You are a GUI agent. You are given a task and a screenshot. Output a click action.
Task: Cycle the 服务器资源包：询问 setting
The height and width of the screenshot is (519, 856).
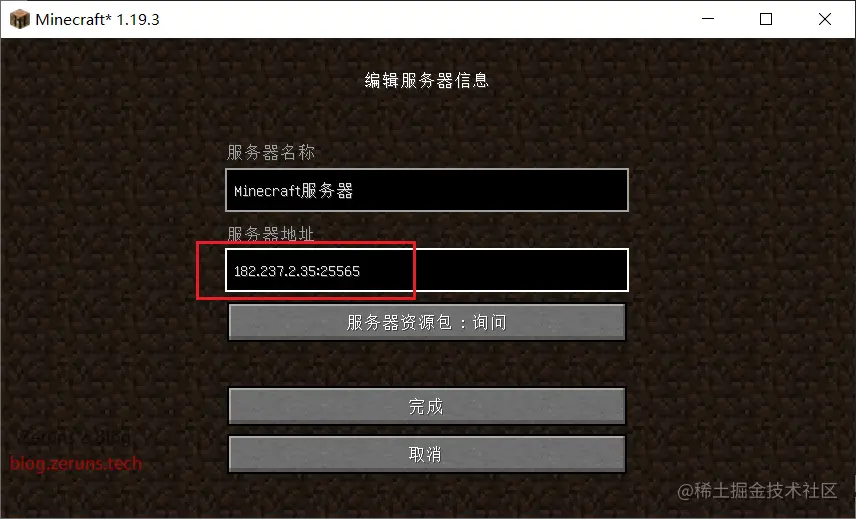(427, 323)
